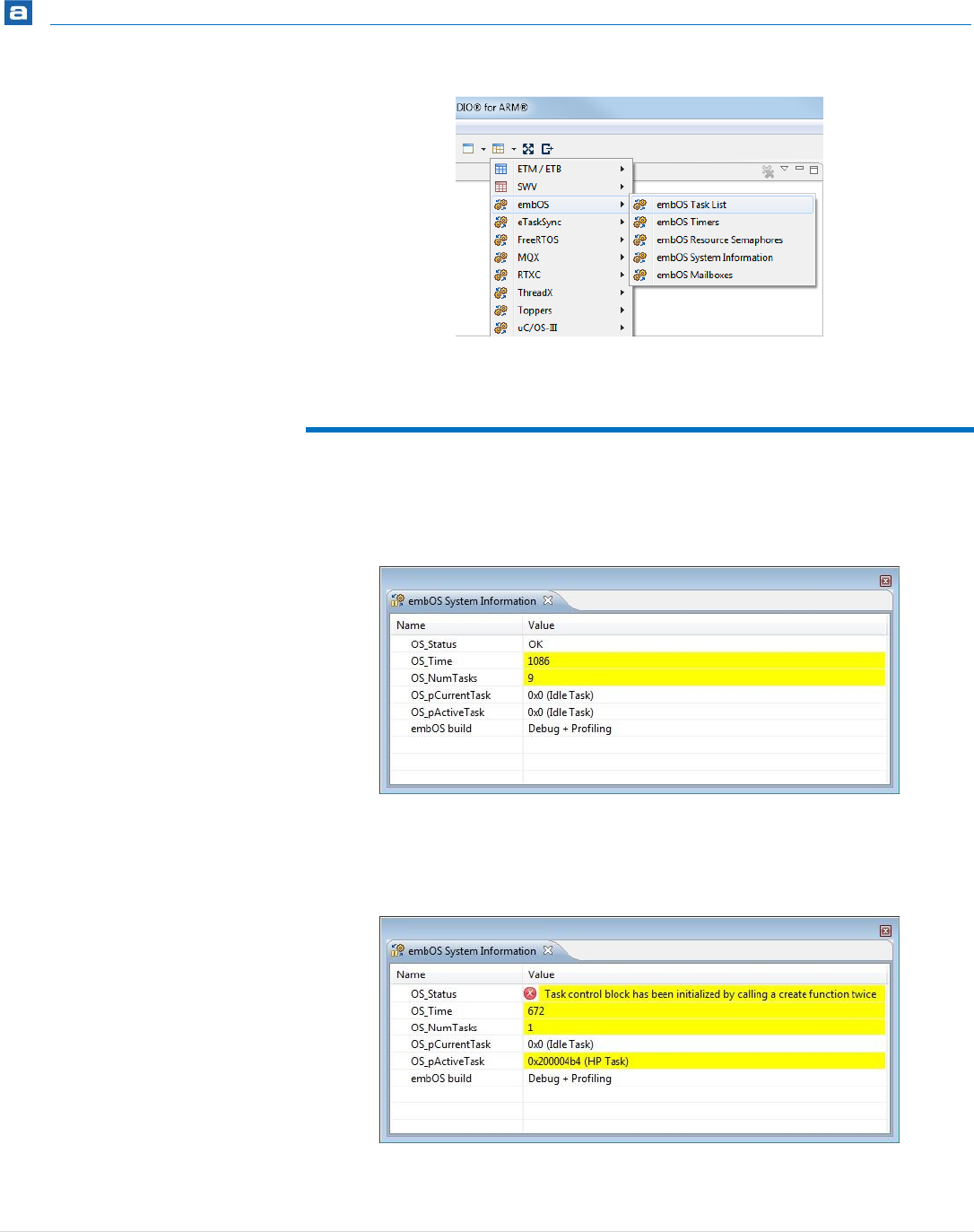Click the Name column header above OS_Status OK
974x1232 pixels.
[x=457, y=625]
